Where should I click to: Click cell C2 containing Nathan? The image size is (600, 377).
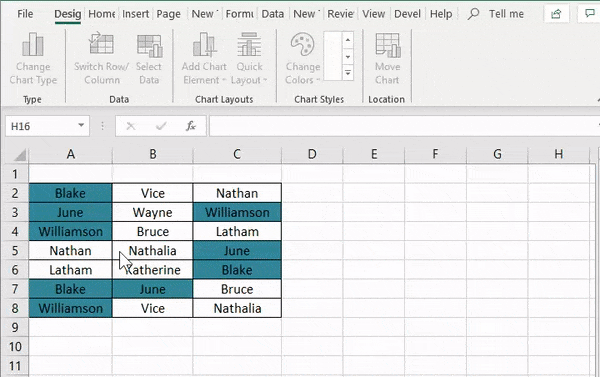[x=237, y=193]
